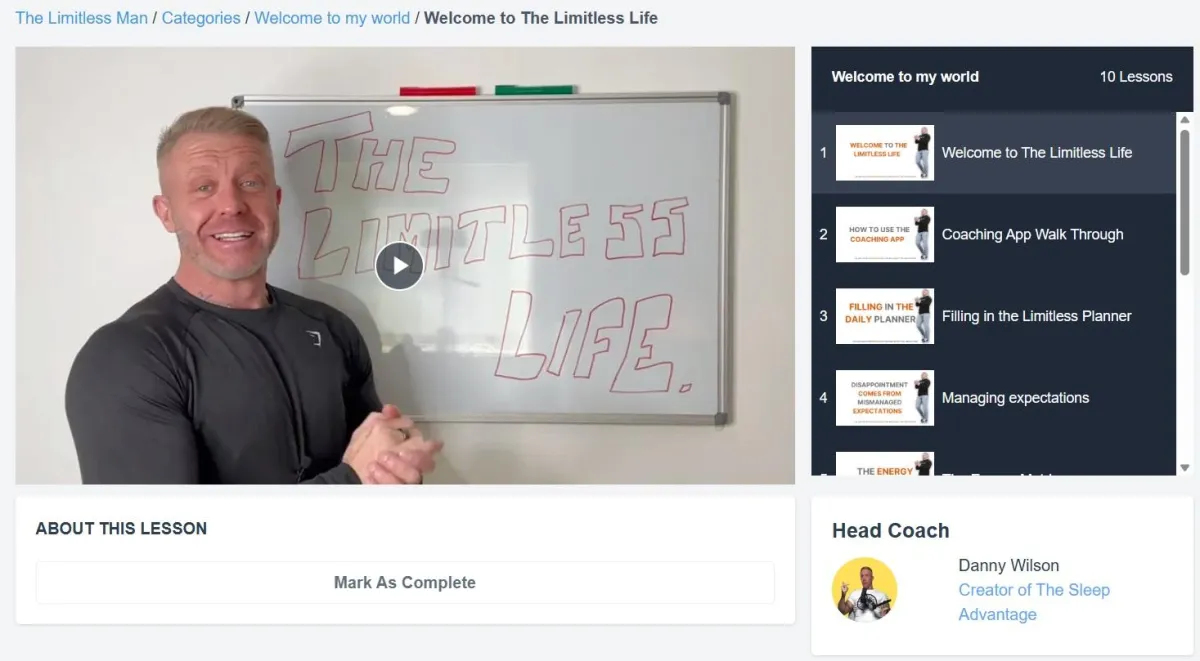Open the Coaching App Walk Through lesson
The width and height of the screenshot is (1200, 661).
[994, 235]
